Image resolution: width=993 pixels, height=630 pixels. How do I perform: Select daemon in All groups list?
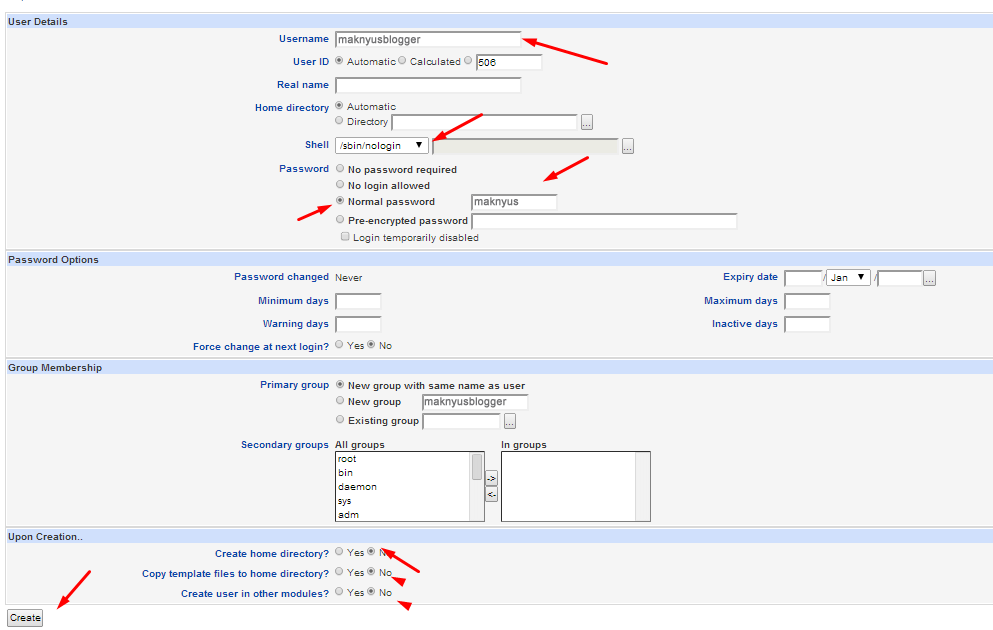[x=403, y=487]
